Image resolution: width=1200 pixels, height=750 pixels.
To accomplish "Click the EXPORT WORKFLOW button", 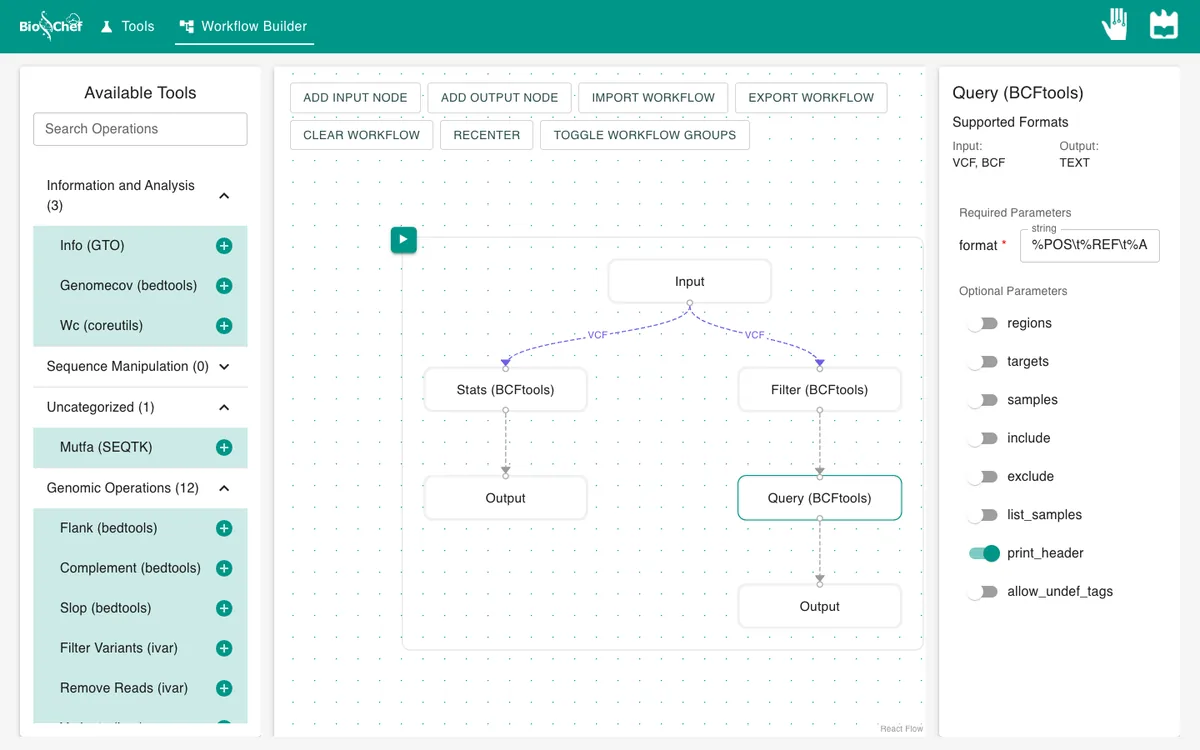I will point(811,98).
